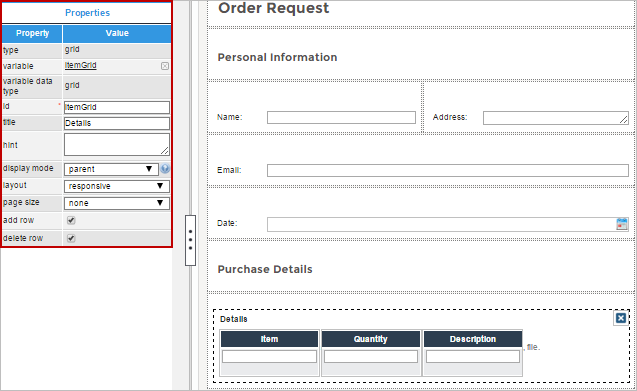This screenshot has height=391, width=637.
Task: Toggle the delete row checkbox
Action: (71, 238)
